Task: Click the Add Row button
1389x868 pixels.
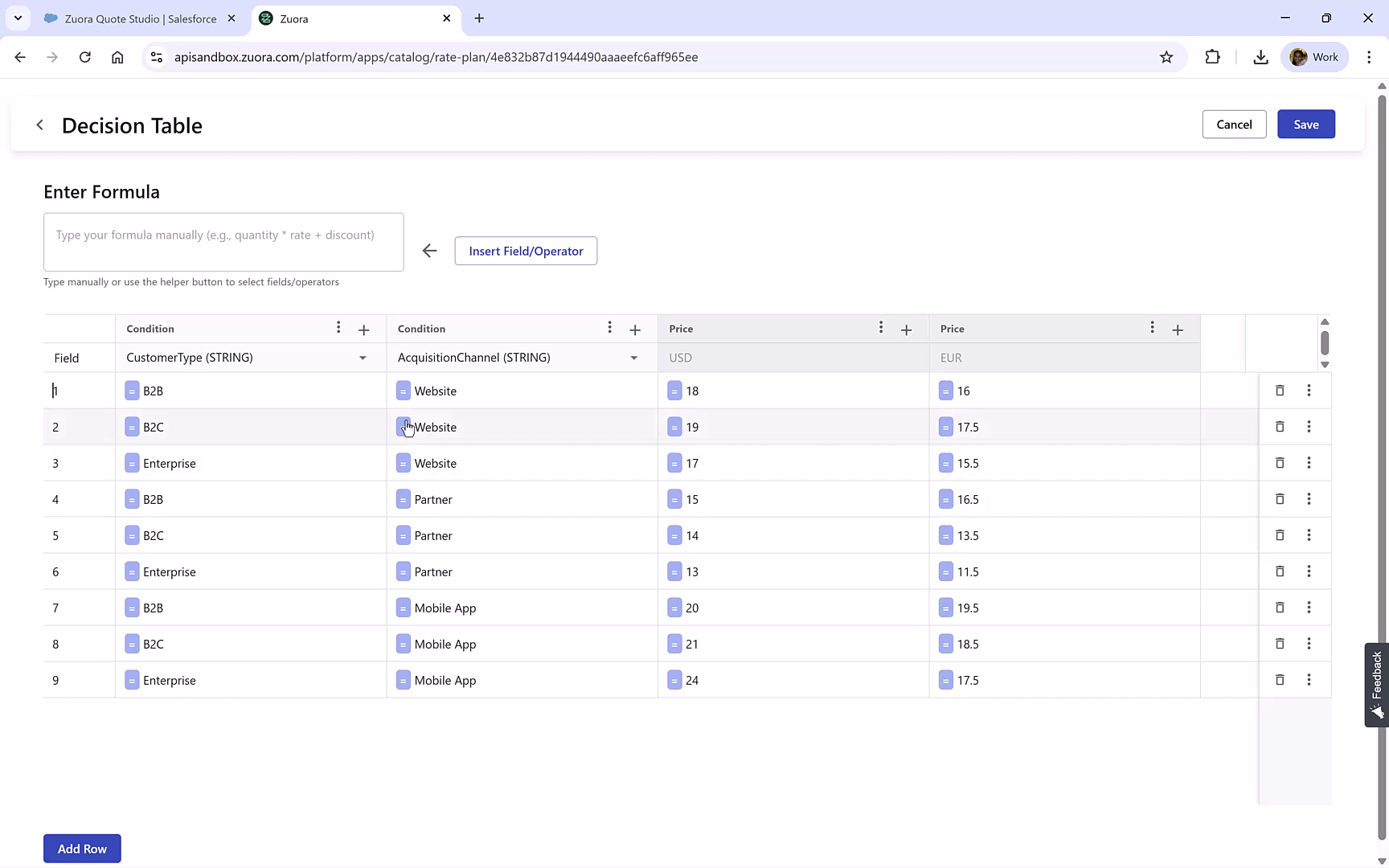Action: click(81, 848)
